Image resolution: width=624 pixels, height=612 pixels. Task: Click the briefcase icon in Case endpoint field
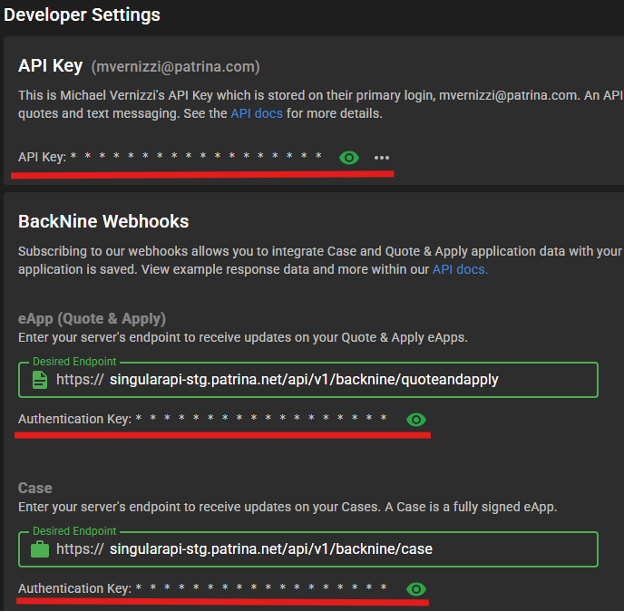coord(40,549)
